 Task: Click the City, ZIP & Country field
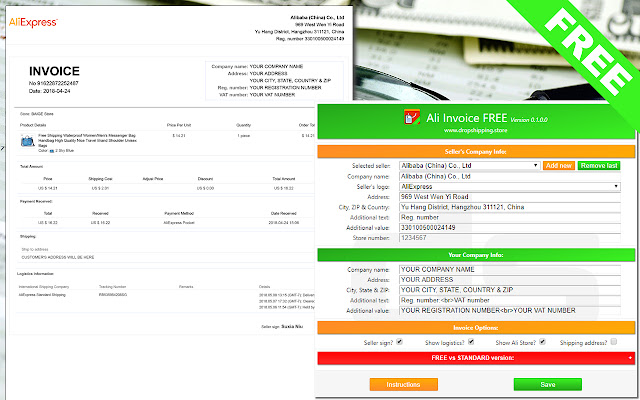(x=509, y=207)
